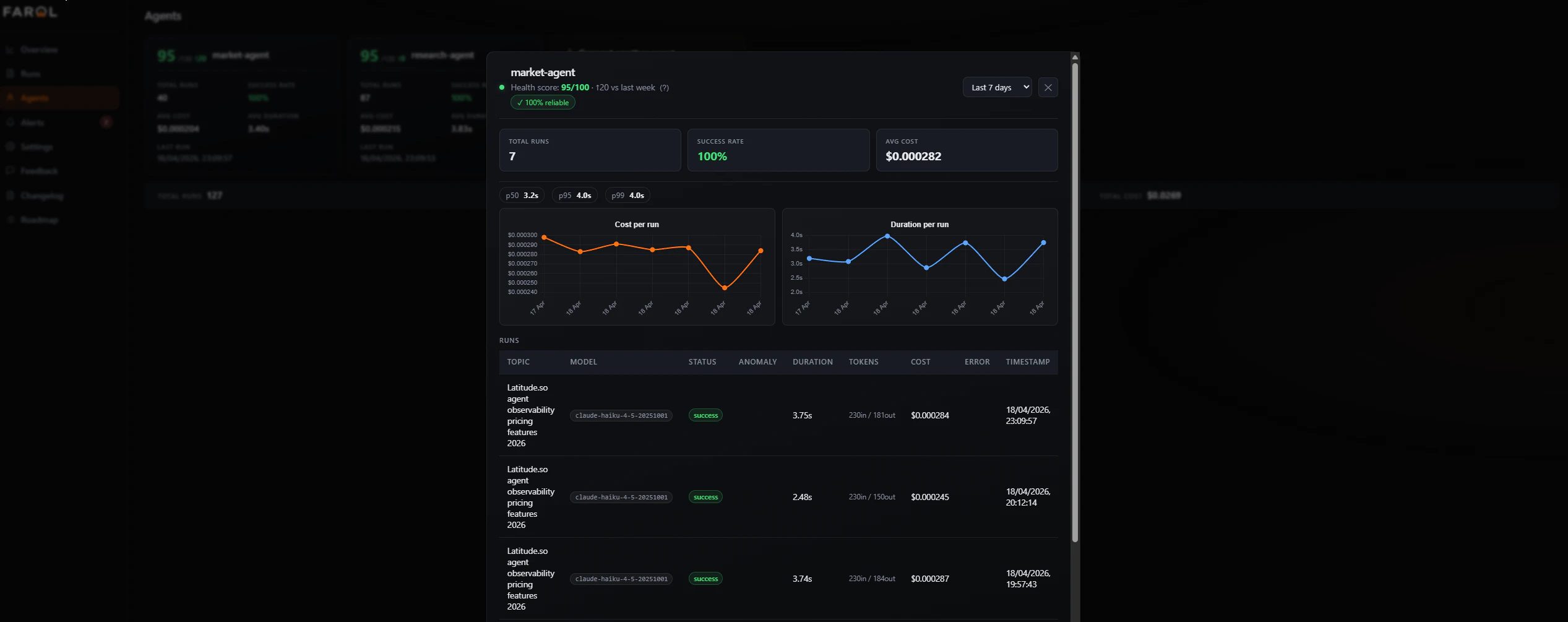Click the 18/04/2026, 19:57:43 timestamp

tap(1028, 579)
